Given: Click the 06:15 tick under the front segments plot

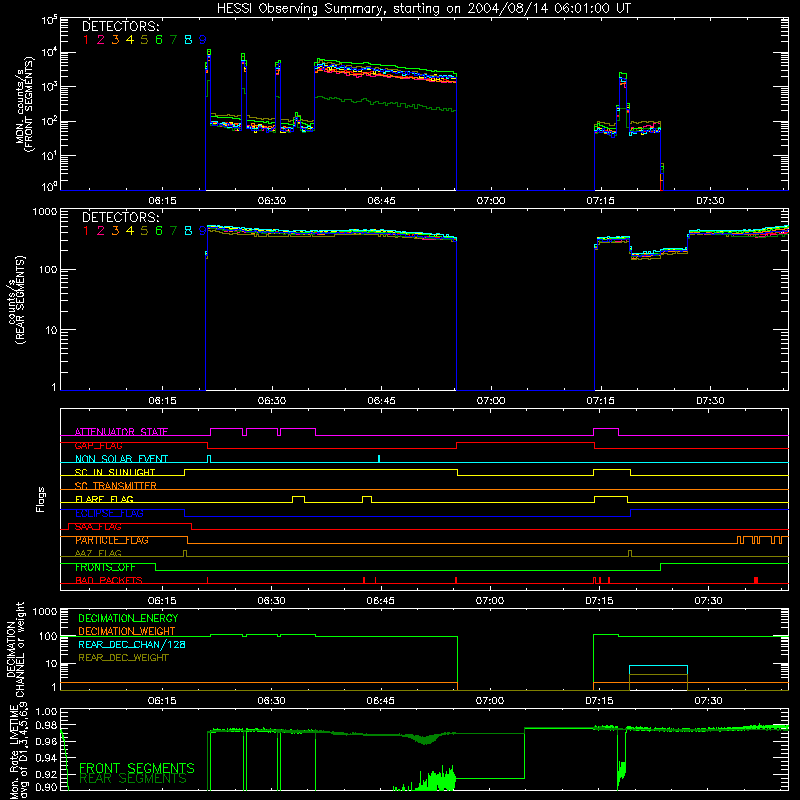Looking at the screenshot, I should pyautogui.click(x=162, y=201).
